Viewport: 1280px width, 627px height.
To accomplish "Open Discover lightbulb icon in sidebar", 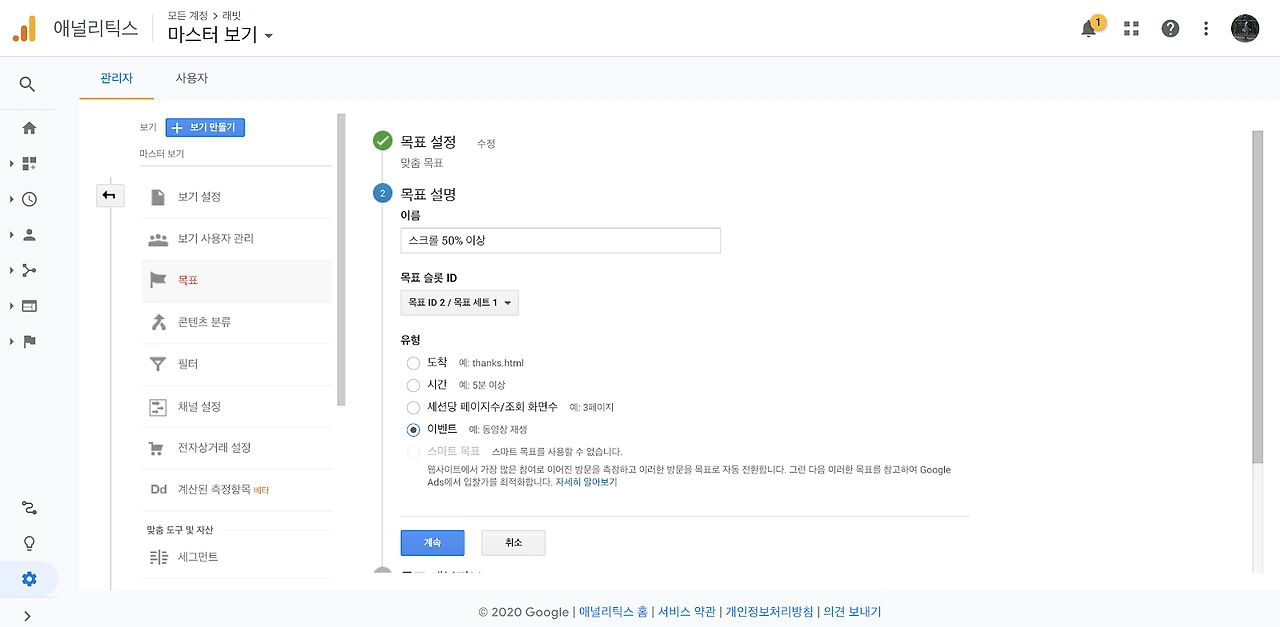I will (x=29, y=544).
